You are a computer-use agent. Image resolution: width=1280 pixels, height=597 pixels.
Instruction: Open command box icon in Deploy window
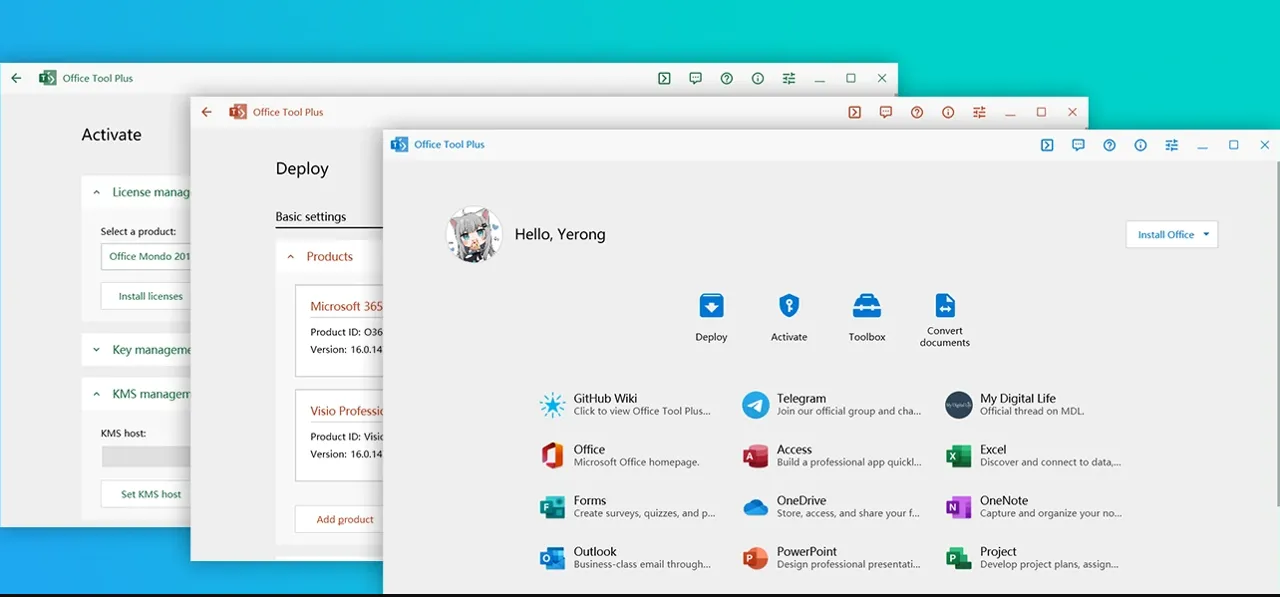[854, 112]
